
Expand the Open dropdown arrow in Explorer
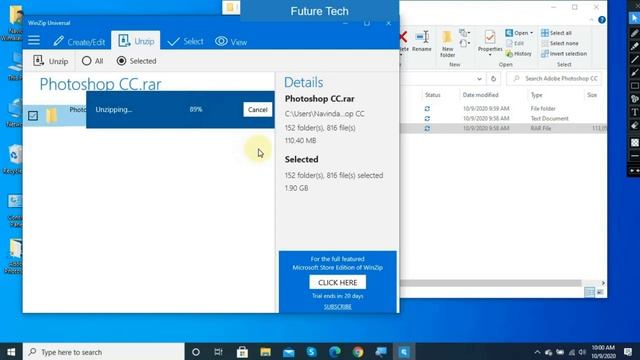coord(531,33)
